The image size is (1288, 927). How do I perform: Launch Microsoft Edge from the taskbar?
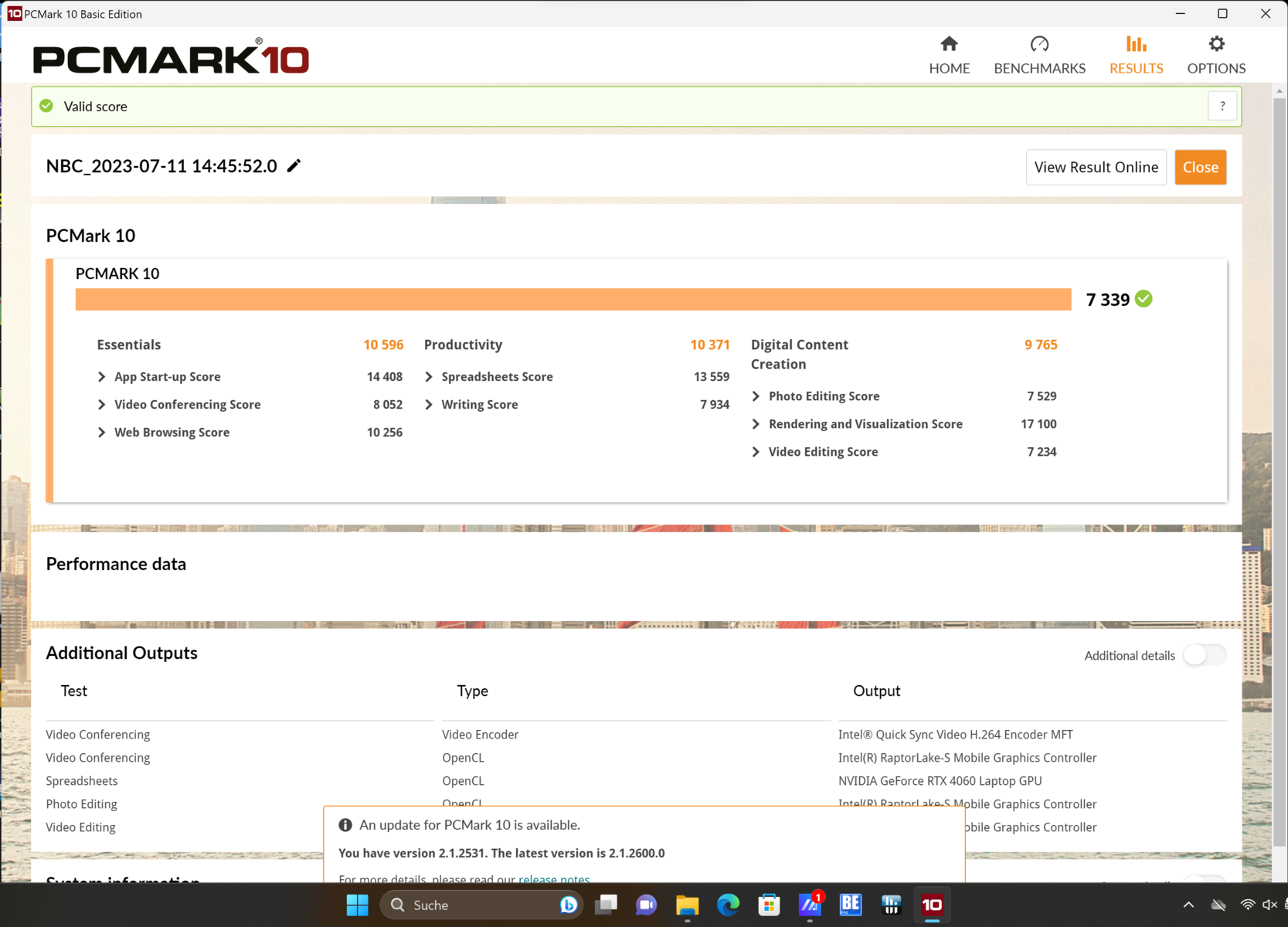(728, 905)
